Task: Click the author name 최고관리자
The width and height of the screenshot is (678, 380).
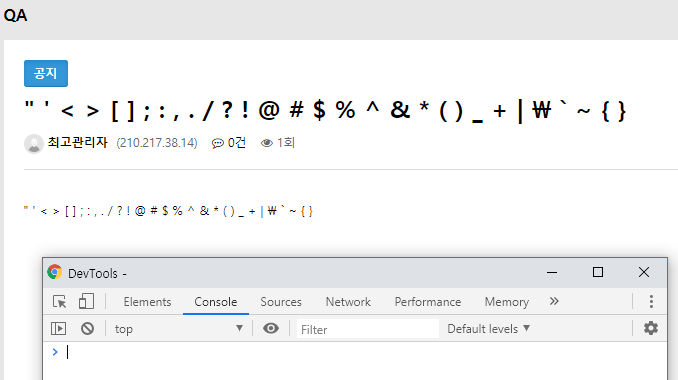Action: (x=77, y=143)
